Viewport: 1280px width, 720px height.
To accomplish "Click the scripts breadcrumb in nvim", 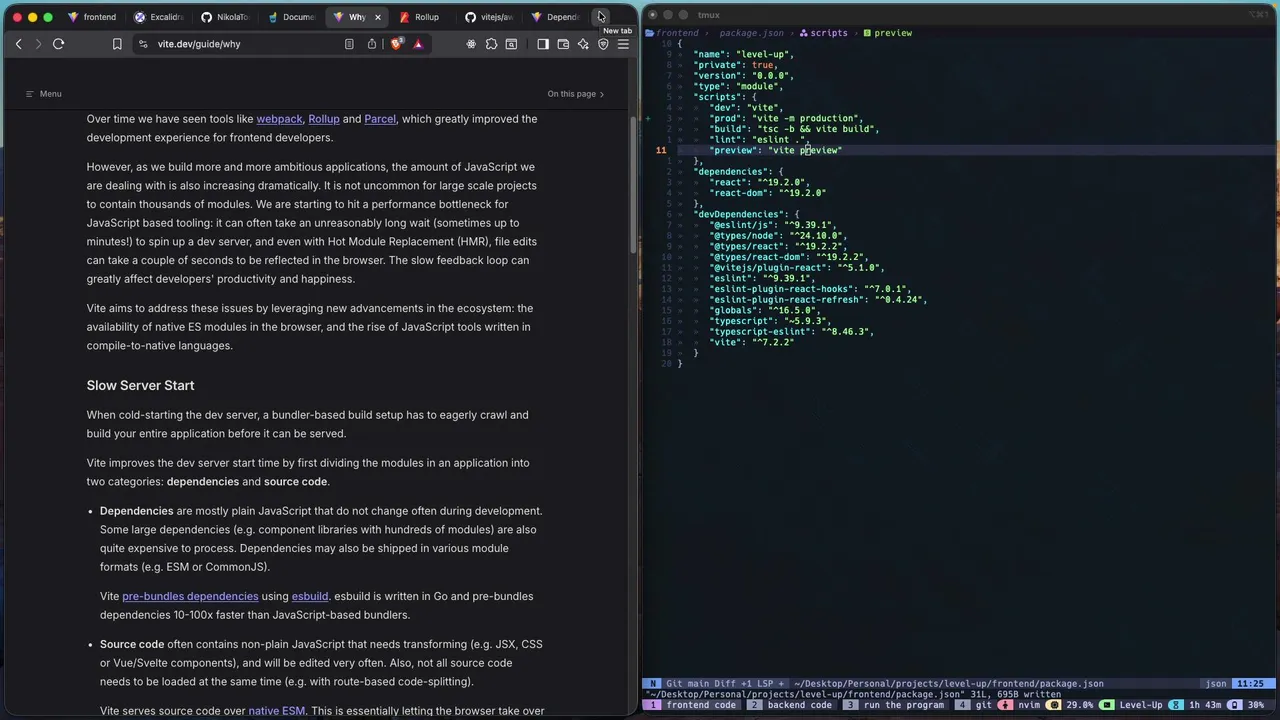I will [x=823, y=33].
